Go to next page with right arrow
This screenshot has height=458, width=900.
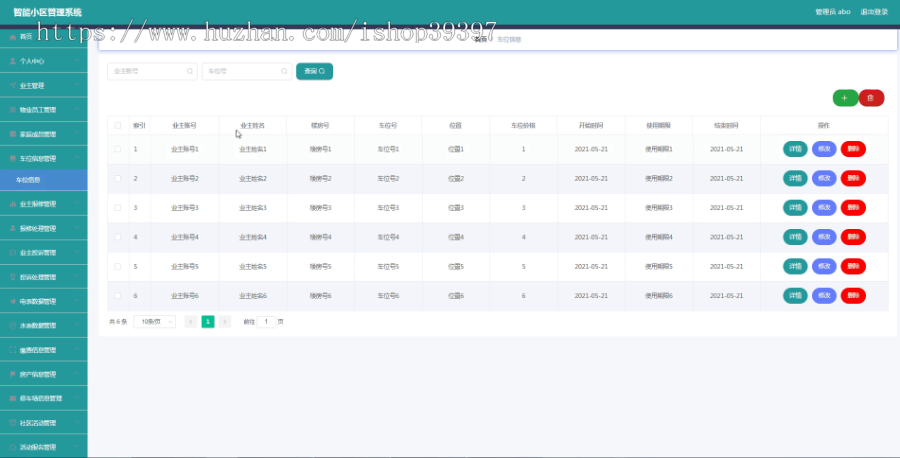(225, 322)
